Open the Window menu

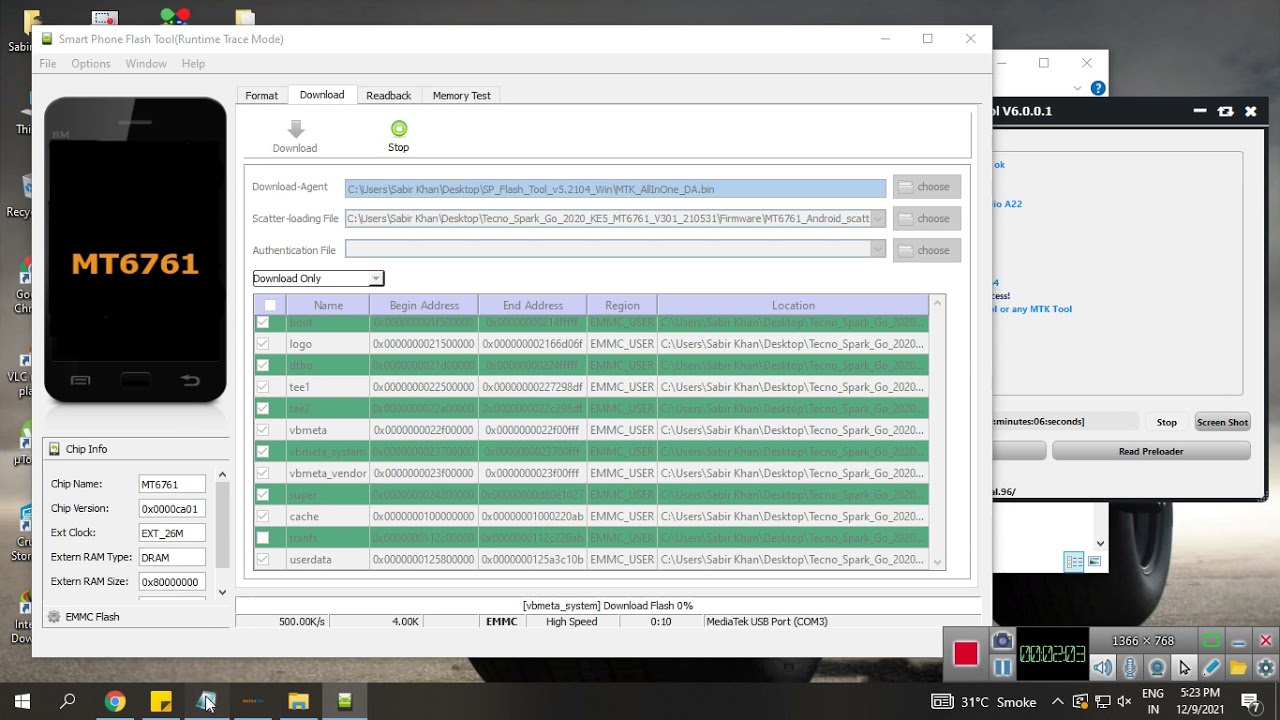point(146,63)
